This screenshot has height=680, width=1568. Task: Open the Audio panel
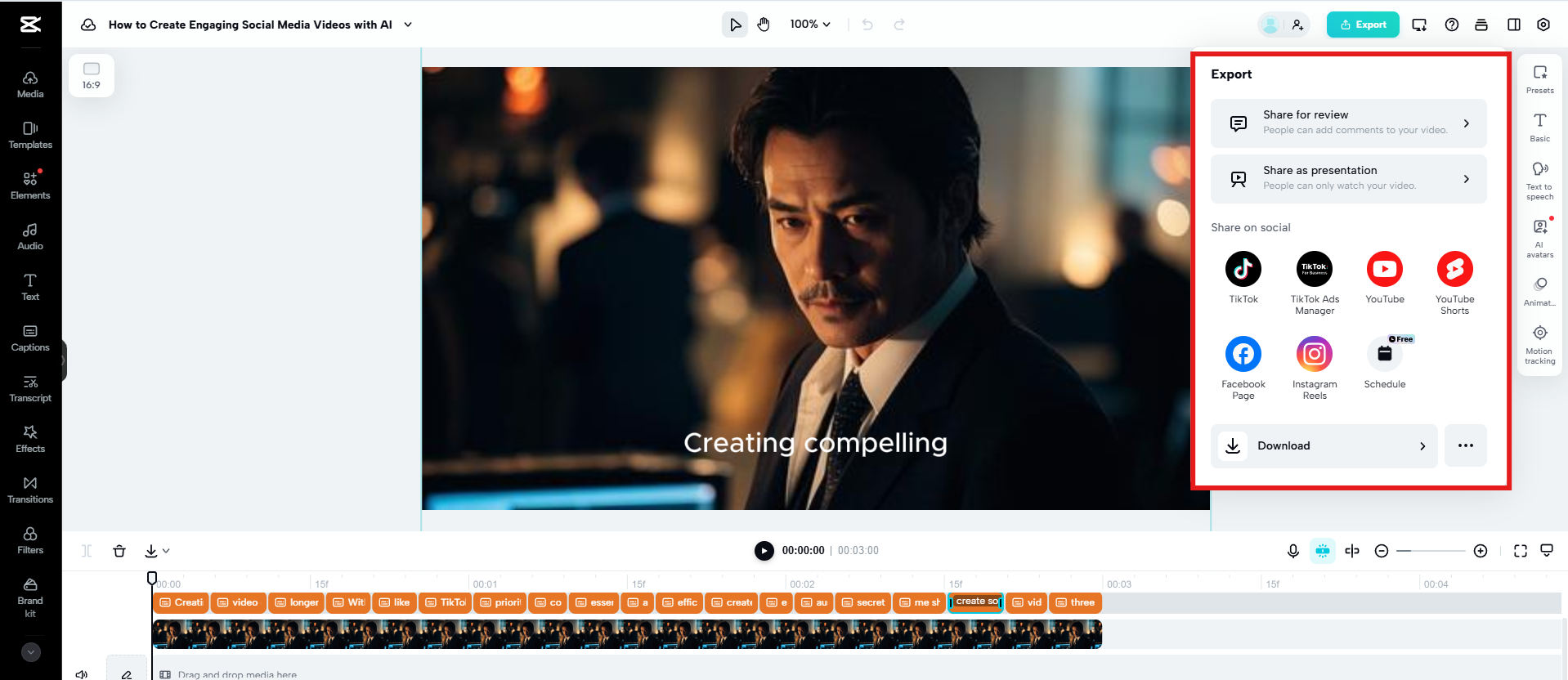point(30,236)
